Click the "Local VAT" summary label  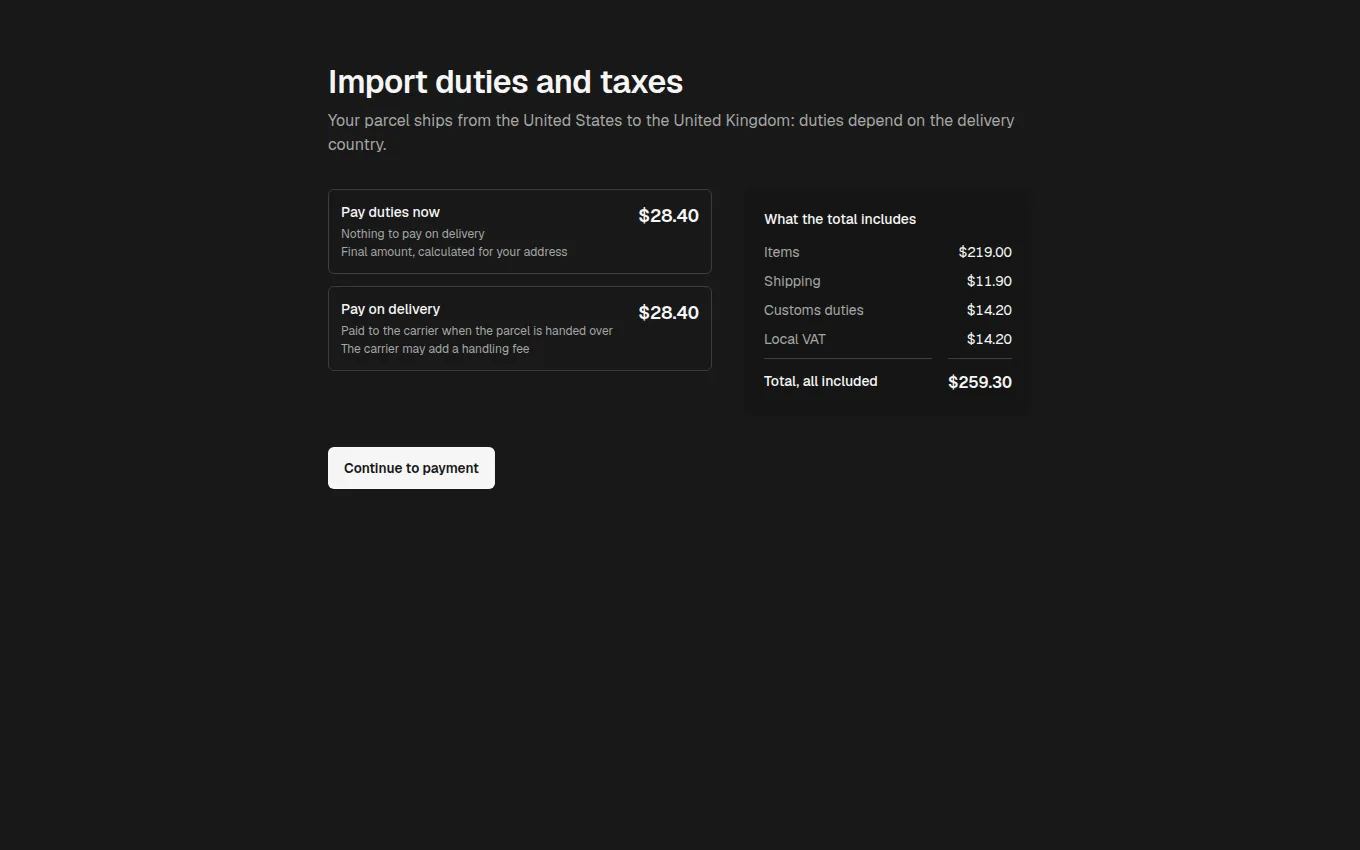795,339
